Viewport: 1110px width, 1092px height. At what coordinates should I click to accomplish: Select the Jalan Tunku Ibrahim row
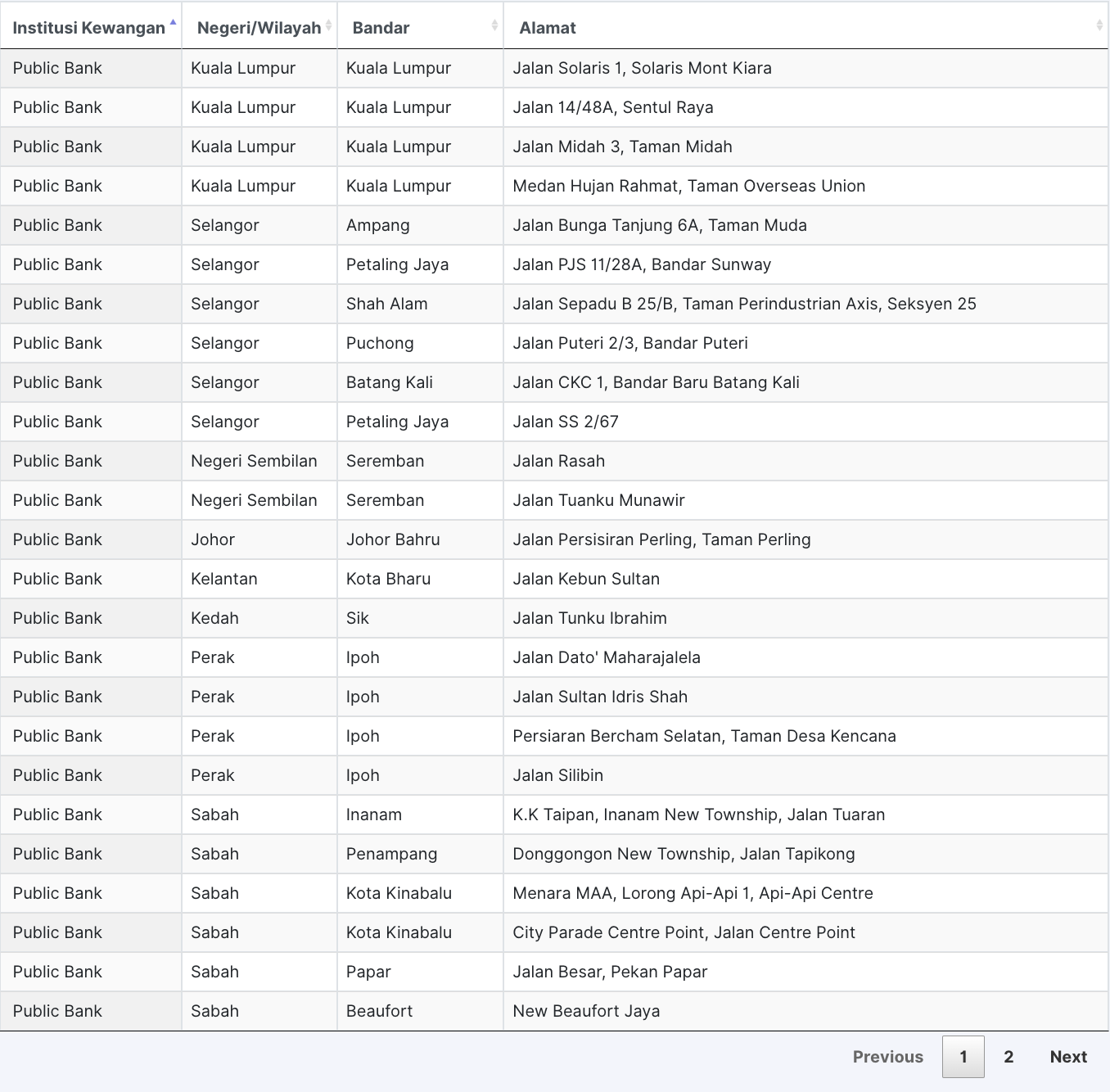(589, 618)
